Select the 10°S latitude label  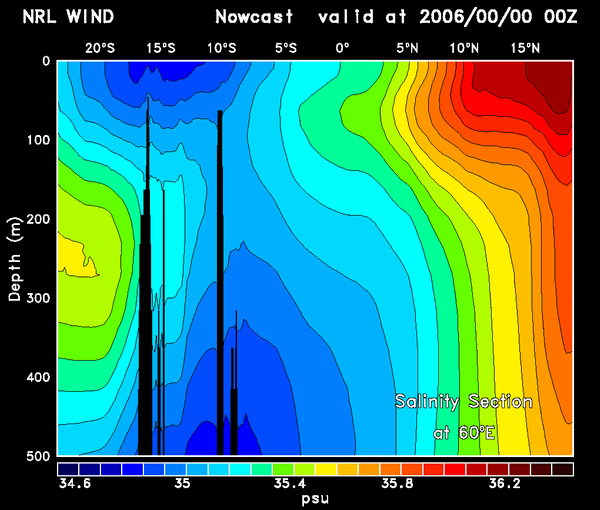[222, 49]
